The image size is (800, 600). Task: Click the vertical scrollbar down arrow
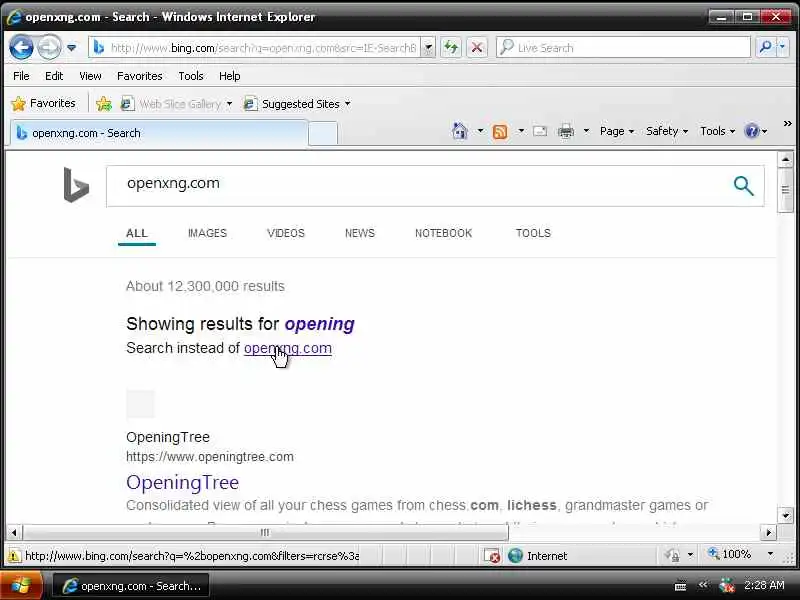coord(785,515)
